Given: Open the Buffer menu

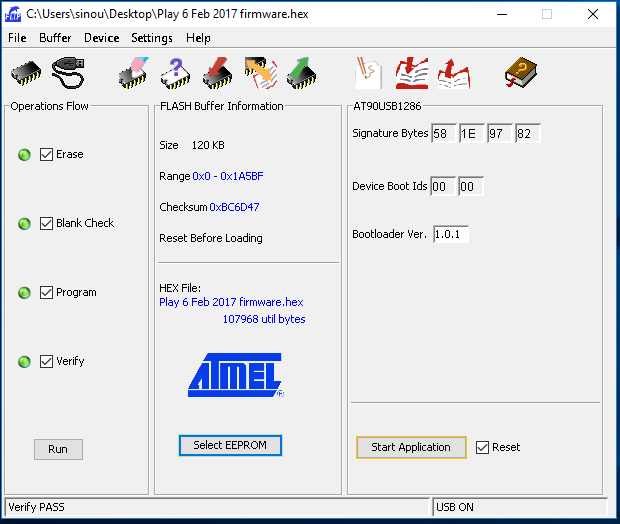Looking at the screenshot, I should (x=55, y=38).
